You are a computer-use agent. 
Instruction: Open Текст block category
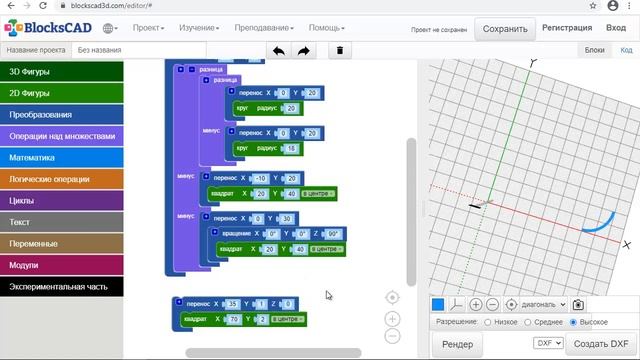(62, 222)
